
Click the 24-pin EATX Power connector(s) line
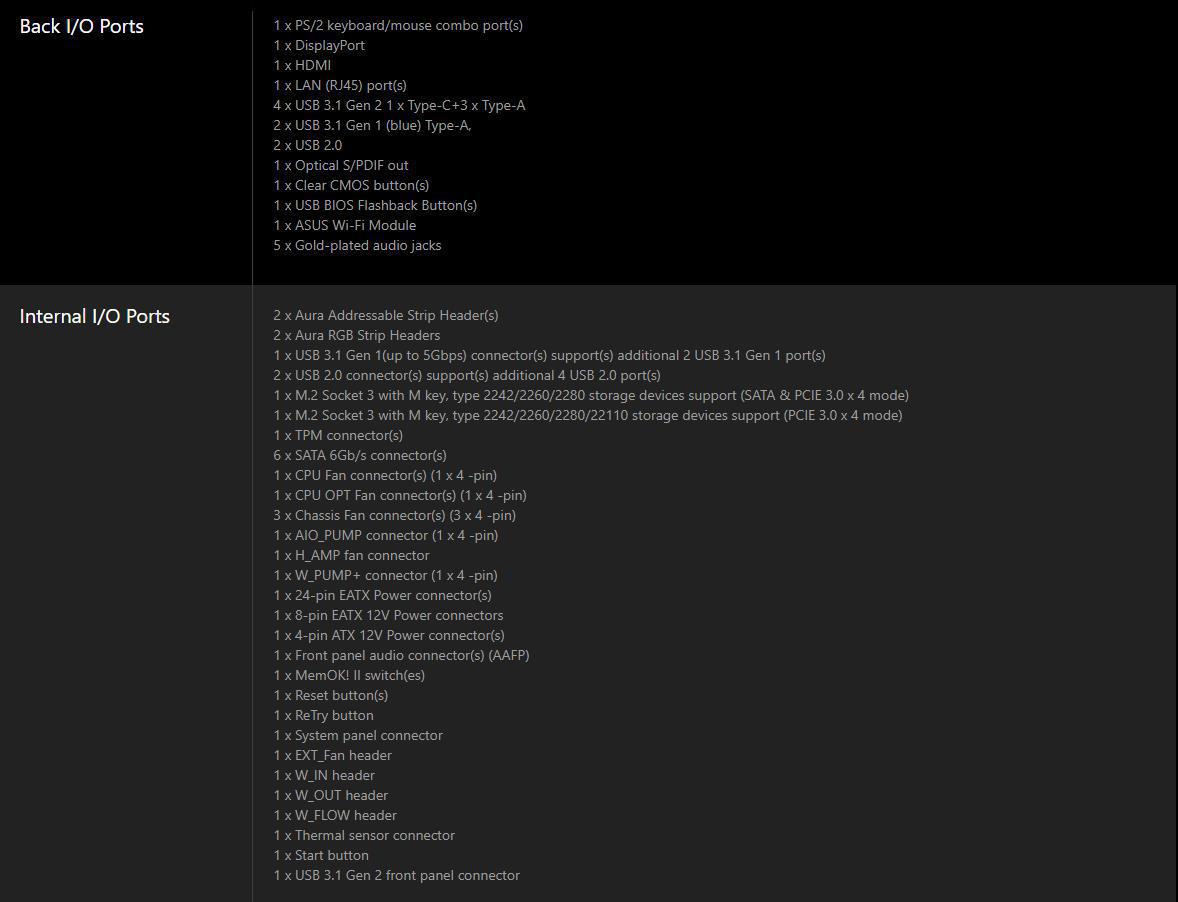383,596
